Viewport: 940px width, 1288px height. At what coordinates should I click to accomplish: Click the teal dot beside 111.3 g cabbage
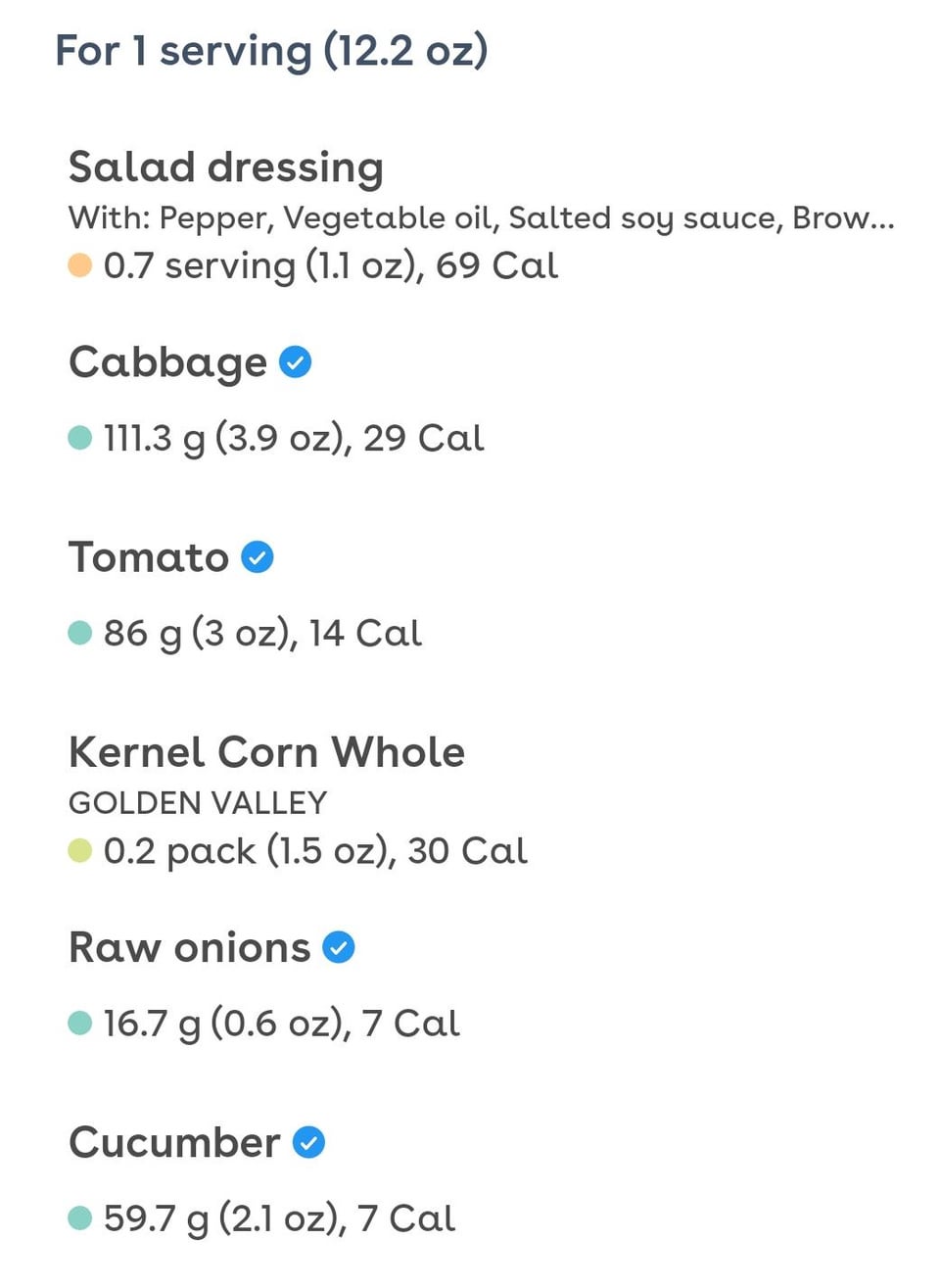click(80, 438)
